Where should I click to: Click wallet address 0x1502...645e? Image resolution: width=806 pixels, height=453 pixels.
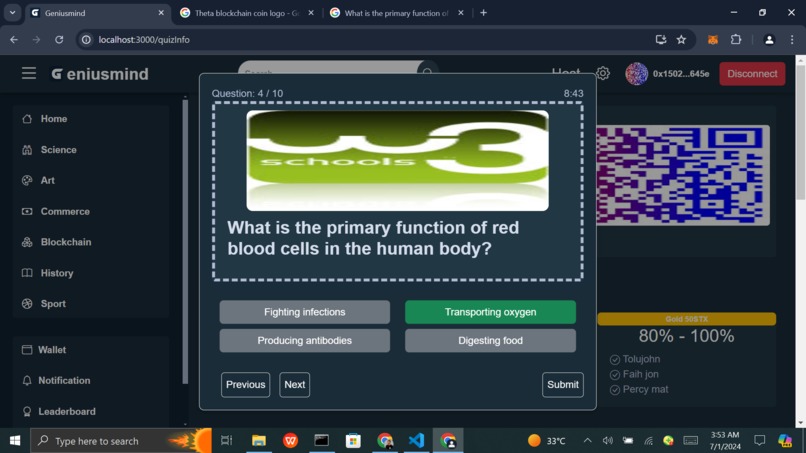pos(681,74)
